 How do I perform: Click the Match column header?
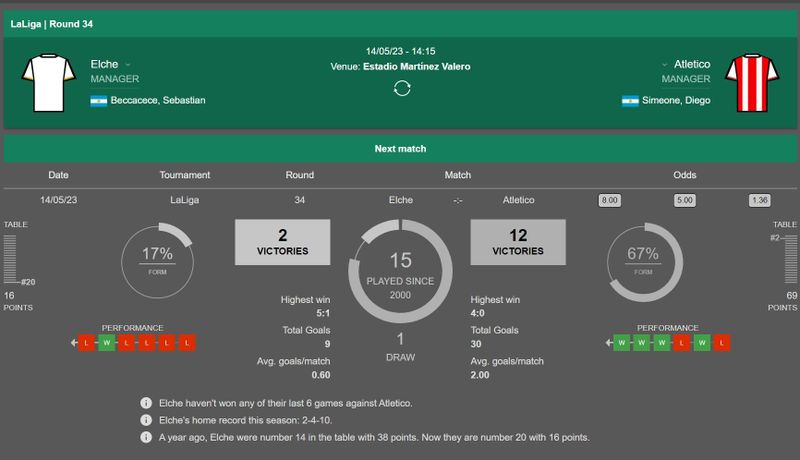(458, 175)
